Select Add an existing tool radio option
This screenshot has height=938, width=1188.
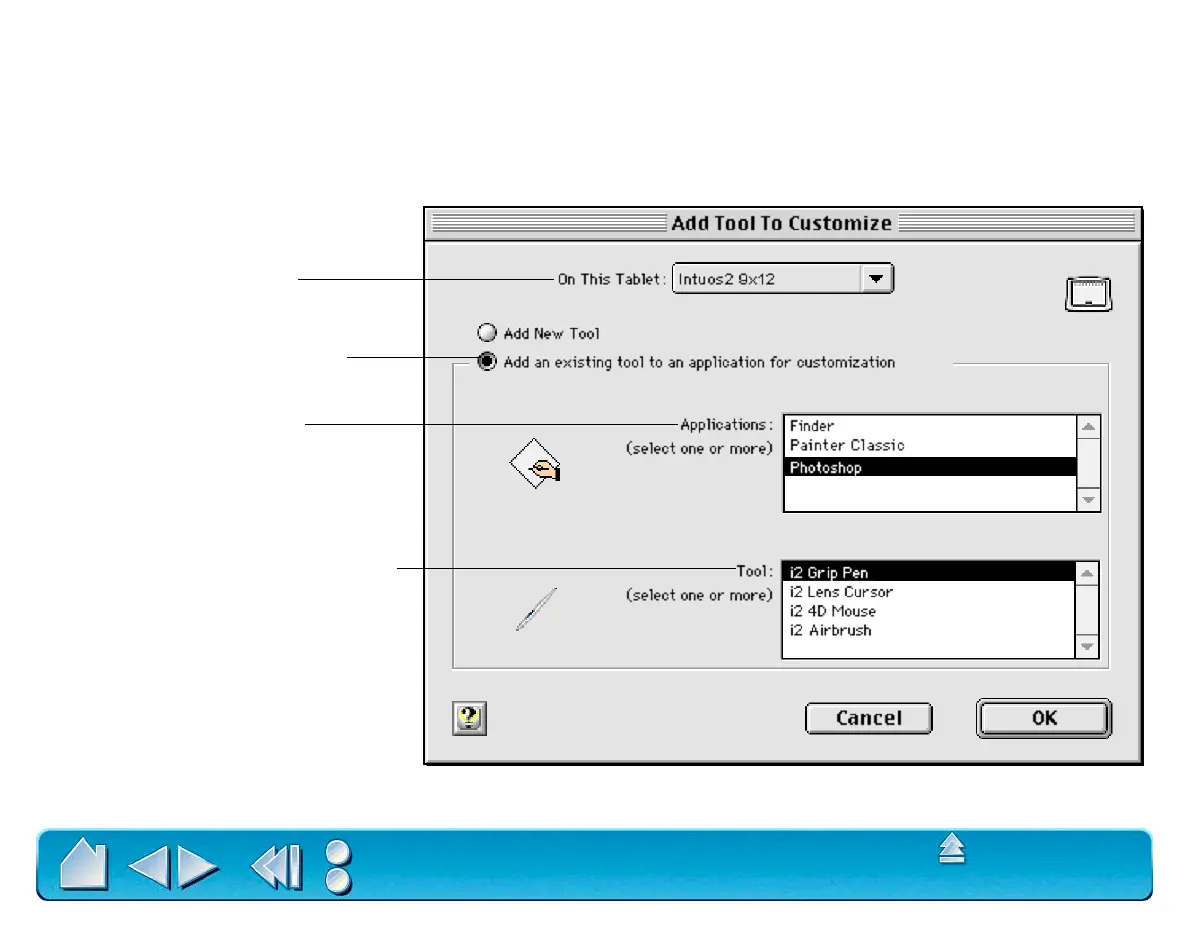487,361
